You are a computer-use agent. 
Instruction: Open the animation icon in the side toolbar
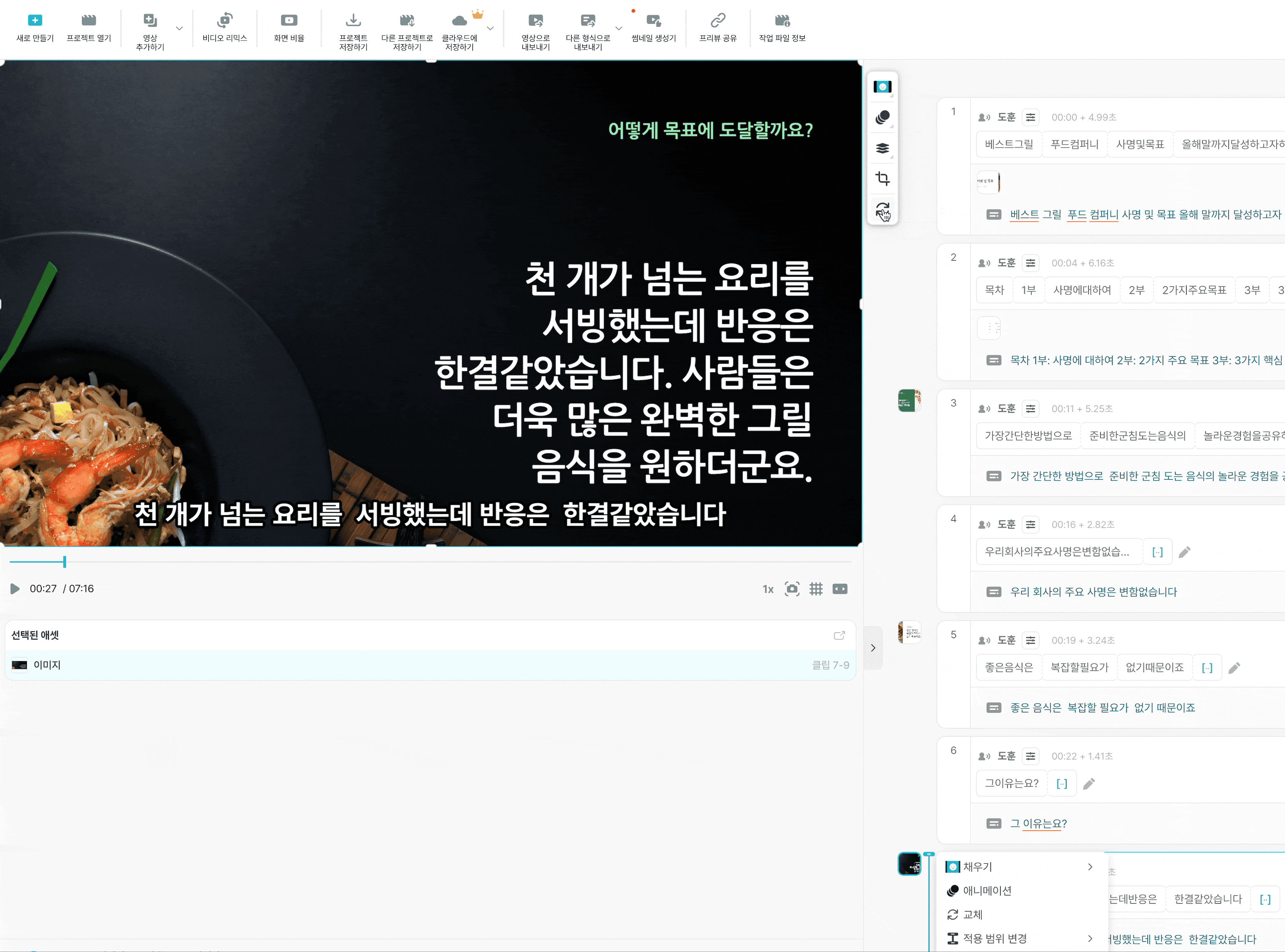(x=882, y=117)
